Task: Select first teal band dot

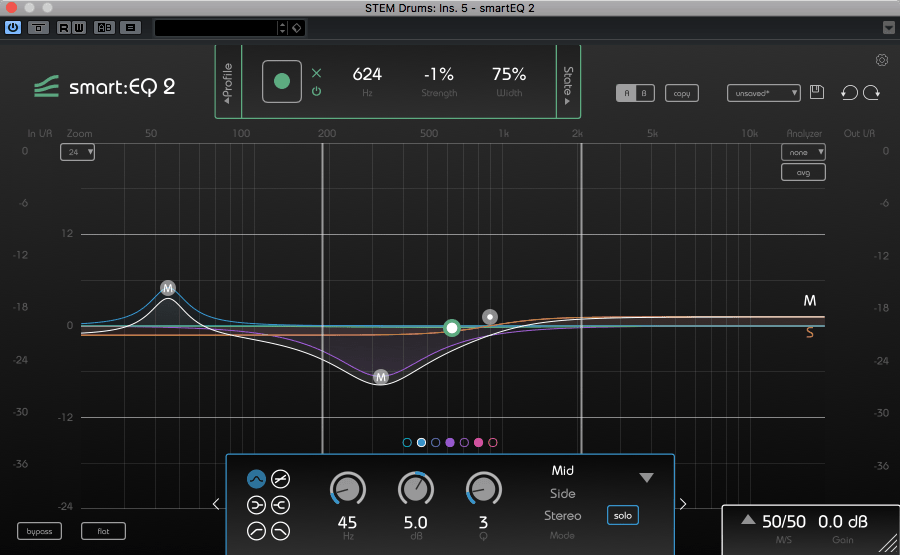Action: [407, 443]
